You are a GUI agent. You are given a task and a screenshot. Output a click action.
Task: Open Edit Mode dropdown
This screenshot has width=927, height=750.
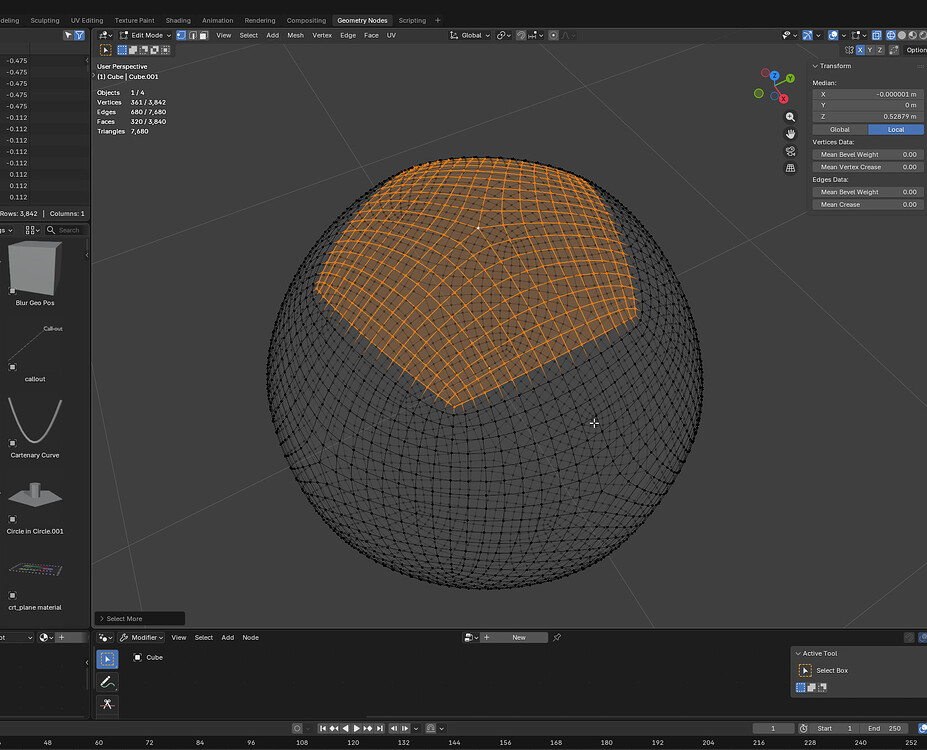pyautogui.click(x=145, y=35)
